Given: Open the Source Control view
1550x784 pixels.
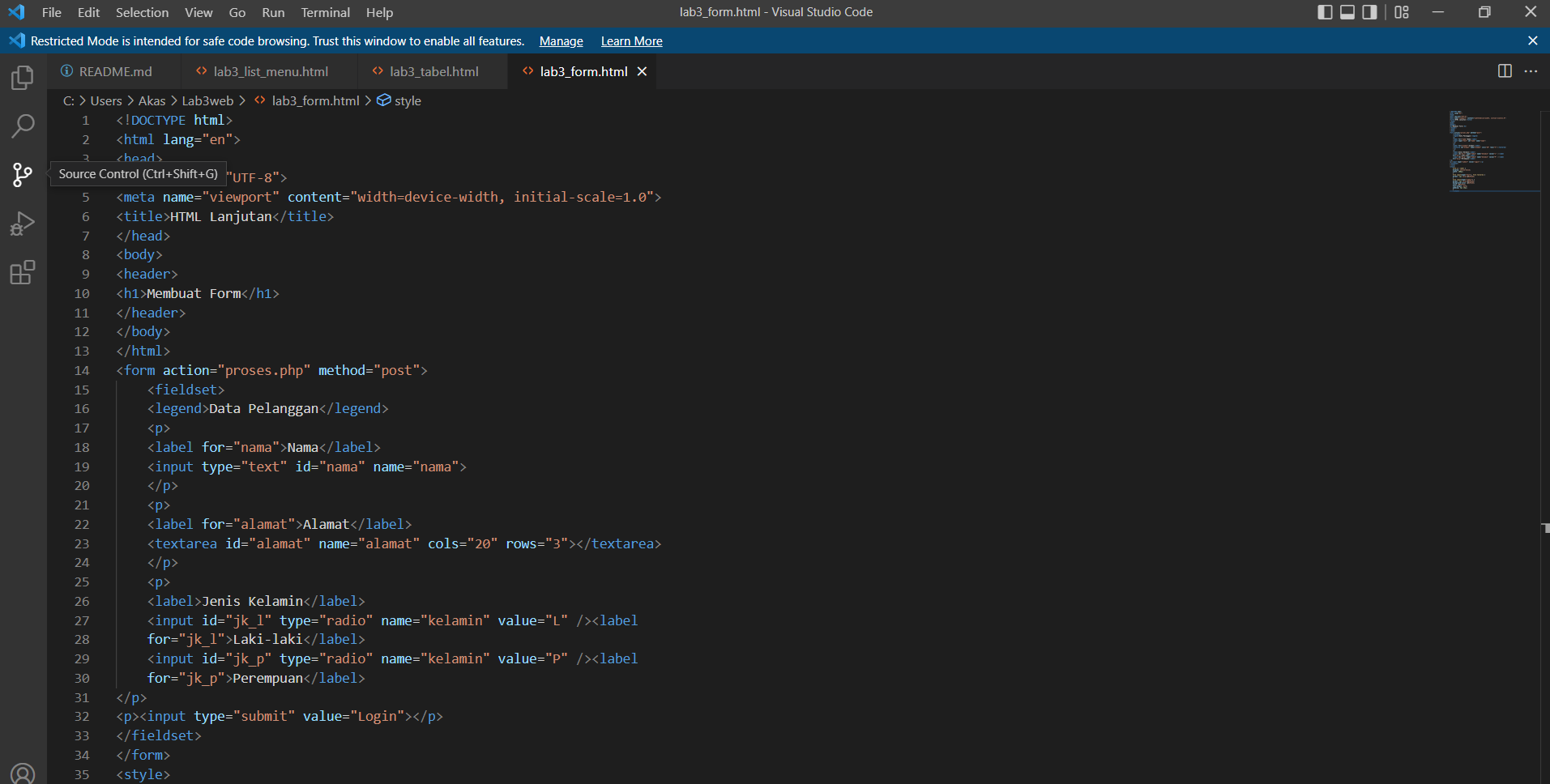Looking at the screenshot, I should [22, 175].
